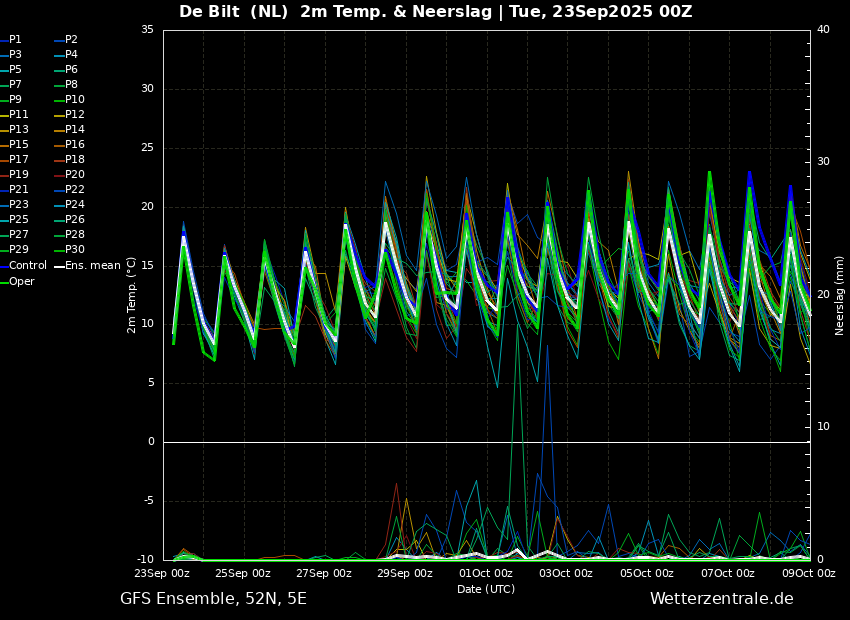Click the GFS Ensemble, 52N, 5E caption
850x620 pixels.
click(213, 599)
